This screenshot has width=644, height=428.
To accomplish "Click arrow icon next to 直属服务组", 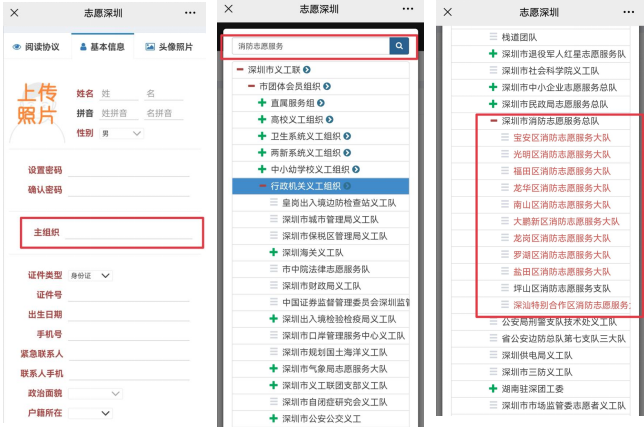I will (x=322, y=103).
